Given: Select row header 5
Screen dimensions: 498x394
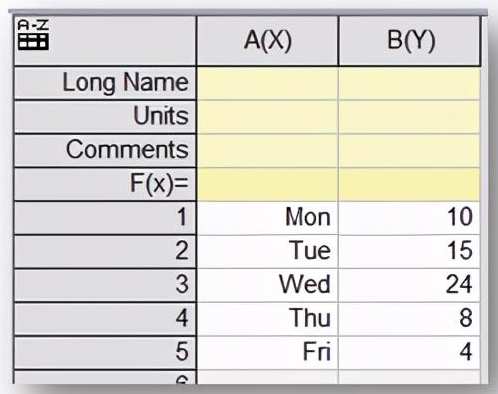Looking at the screenshot, I should 105,353.
